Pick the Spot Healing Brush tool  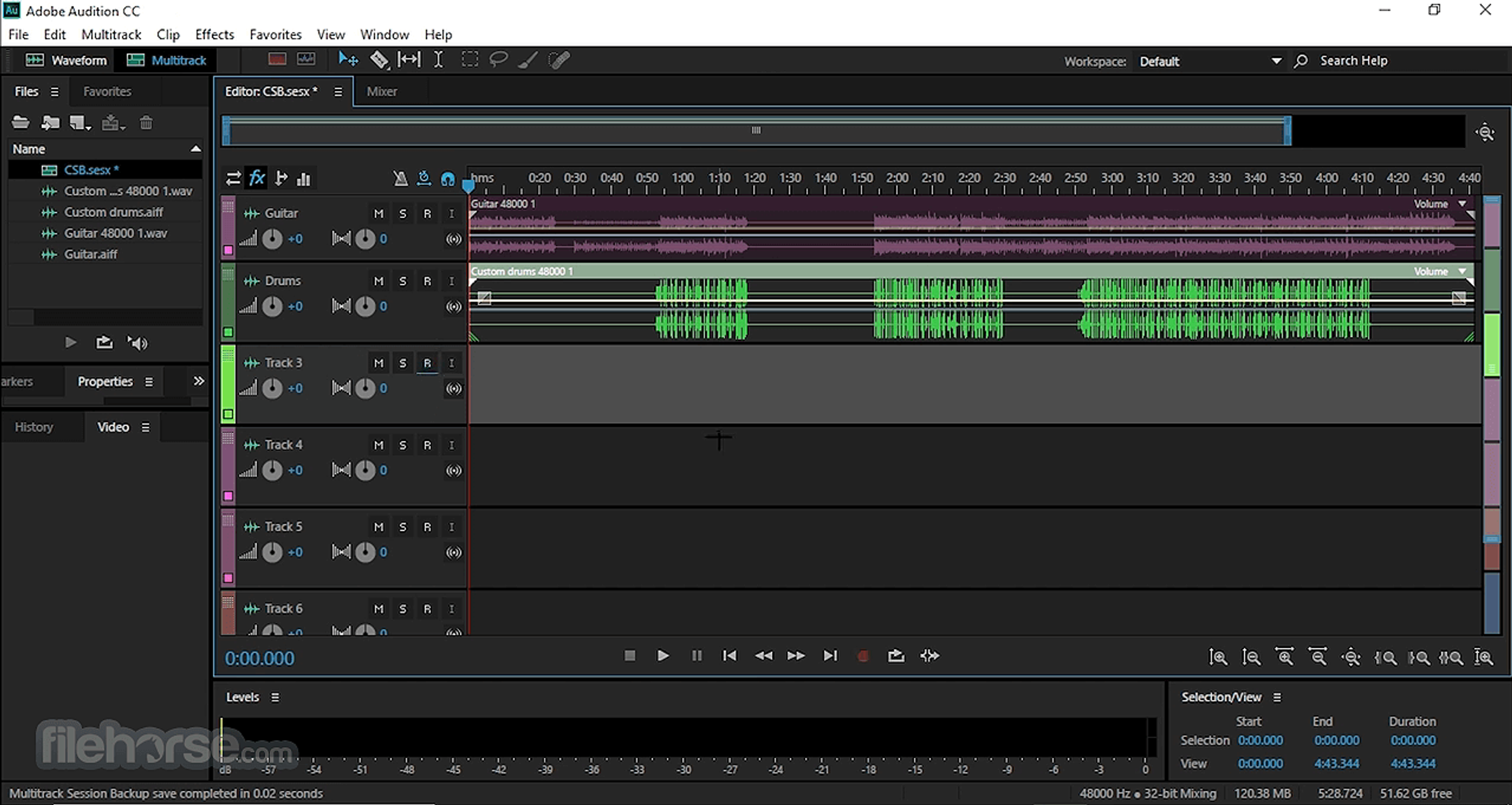(x=558, y=59)
